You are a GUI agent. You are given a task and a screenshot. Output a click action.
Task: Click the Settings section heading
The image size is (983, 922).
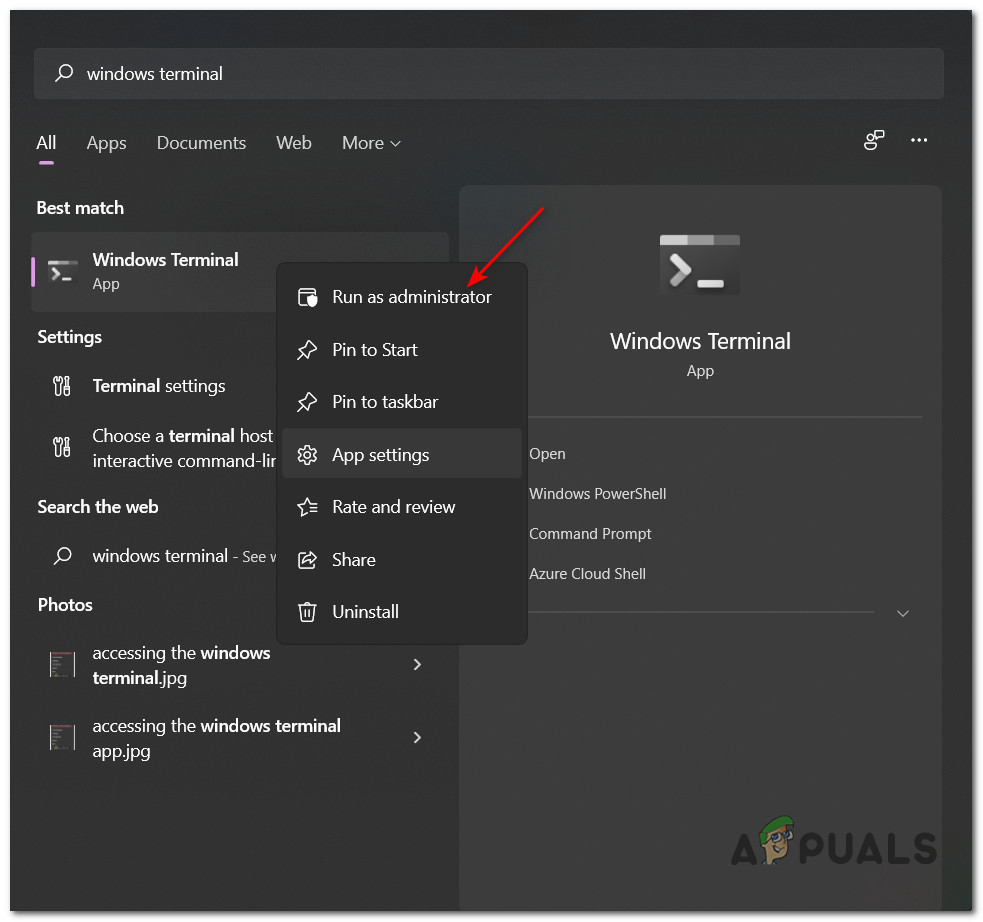coord(70,337)
